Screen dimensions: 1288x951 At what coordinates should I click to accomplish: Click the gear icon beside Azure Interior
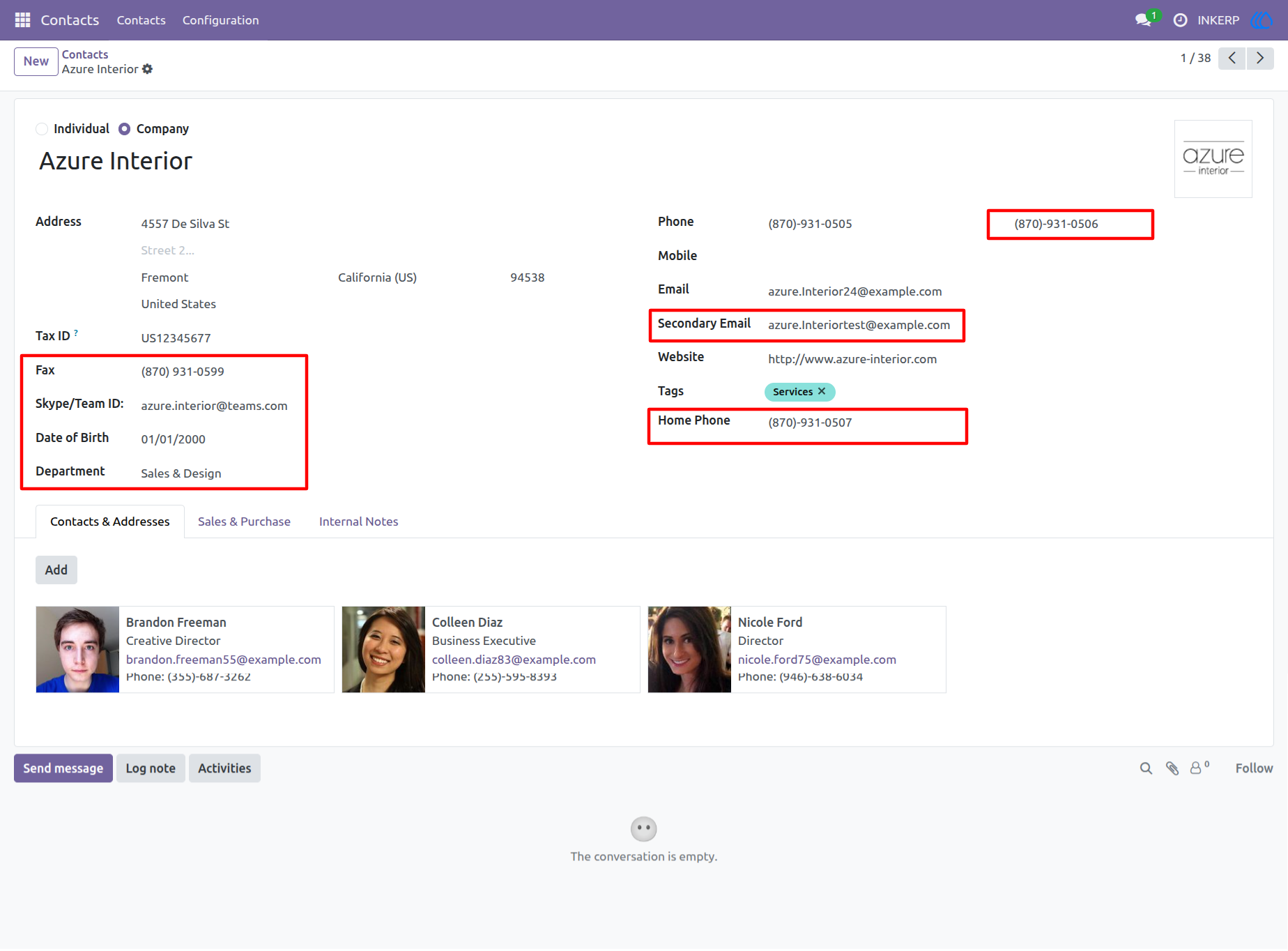(147, 69)
